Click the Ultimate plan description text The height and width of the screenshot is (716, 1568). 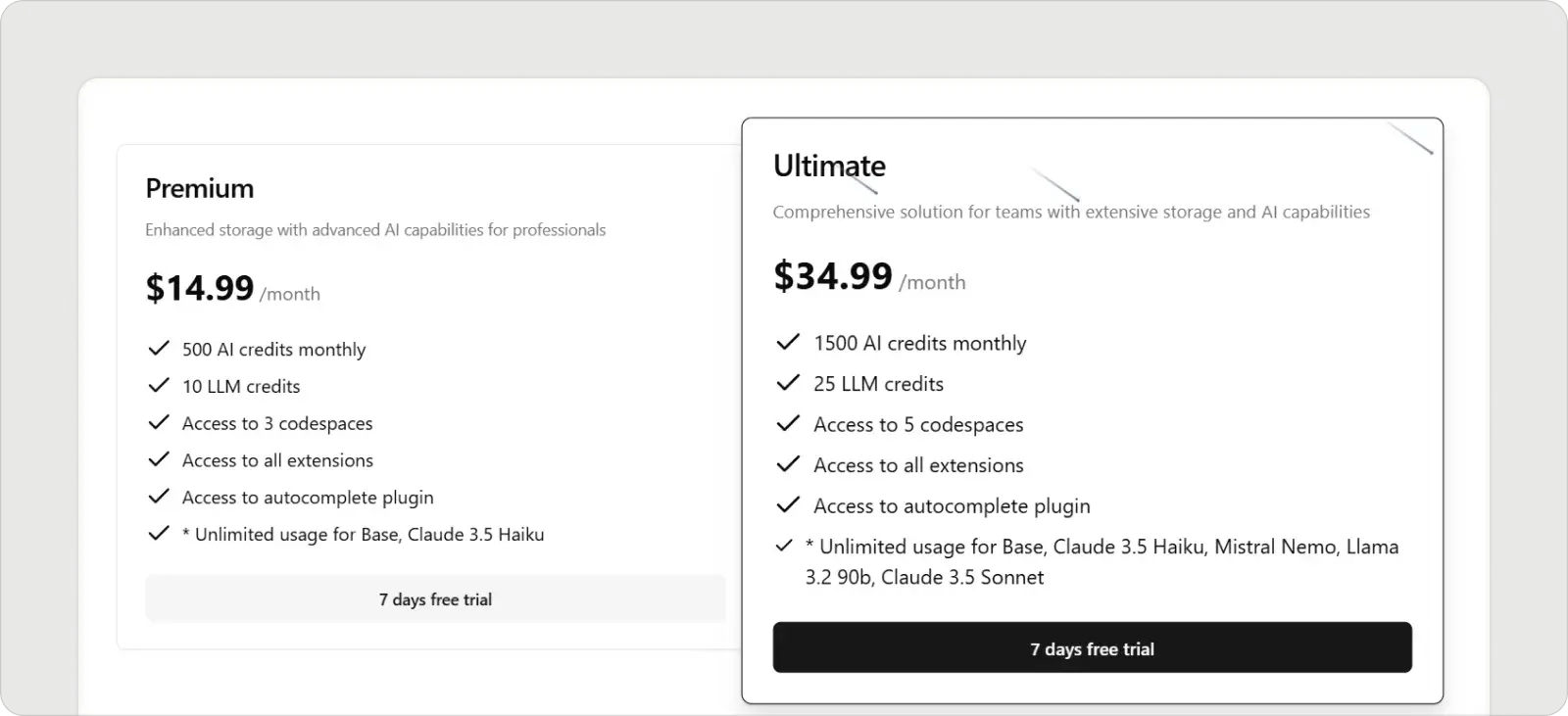click(x=1071, y=212)
